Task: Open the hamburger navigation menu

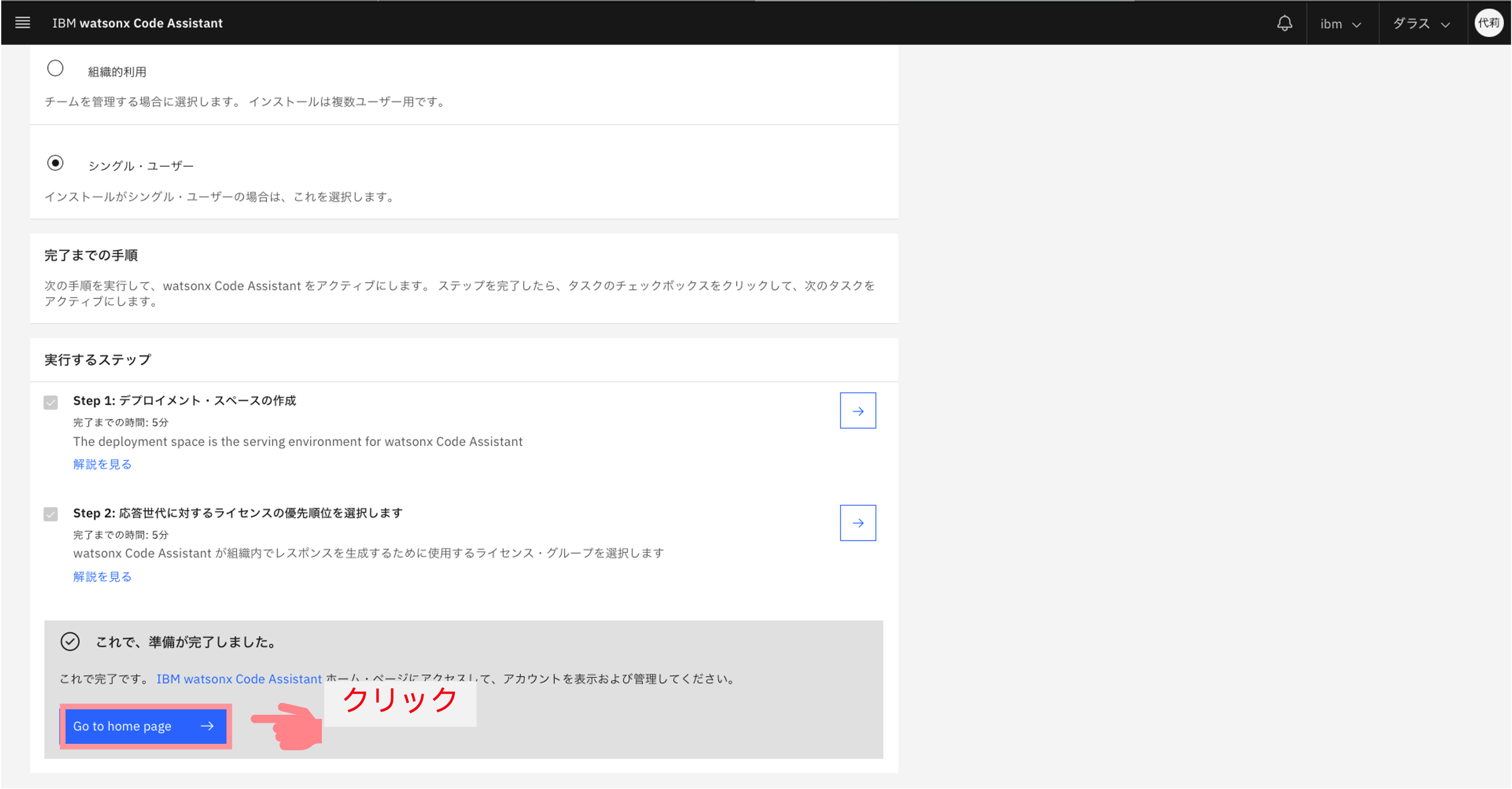Action: (x=22, y=23)
